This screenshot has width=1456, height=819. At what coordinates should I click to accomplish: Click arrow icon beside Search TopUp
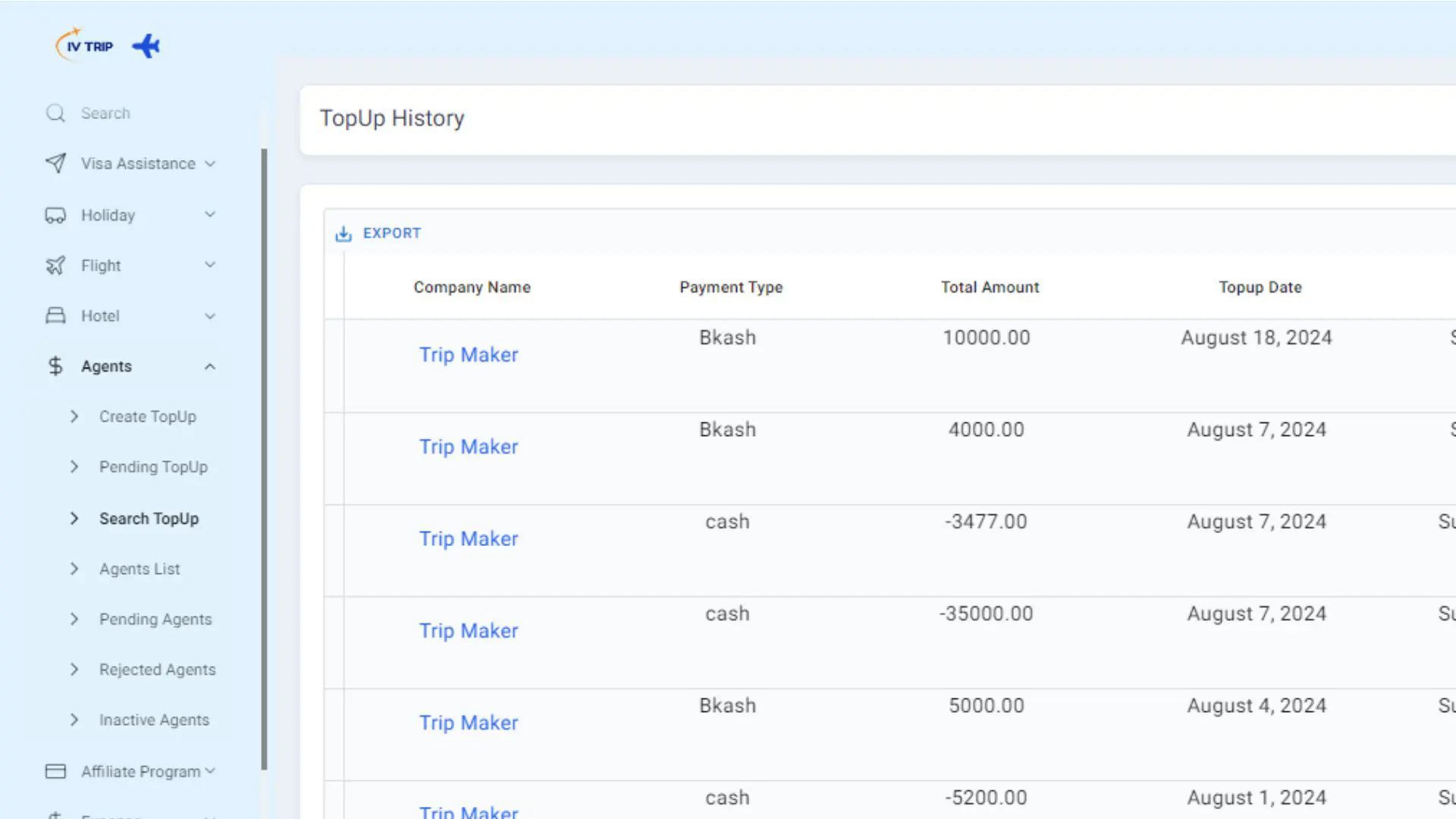pyautogui.click(x=74, y=519)
